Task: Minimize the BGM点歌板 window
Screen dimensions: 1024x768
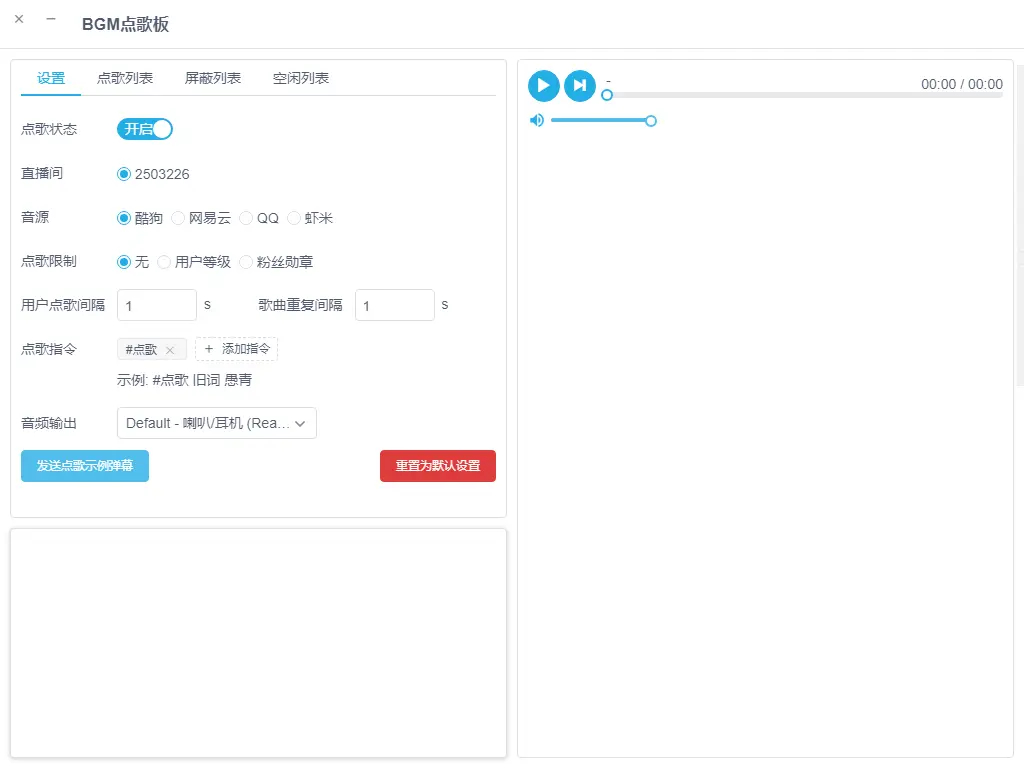Action: (51, 19)
